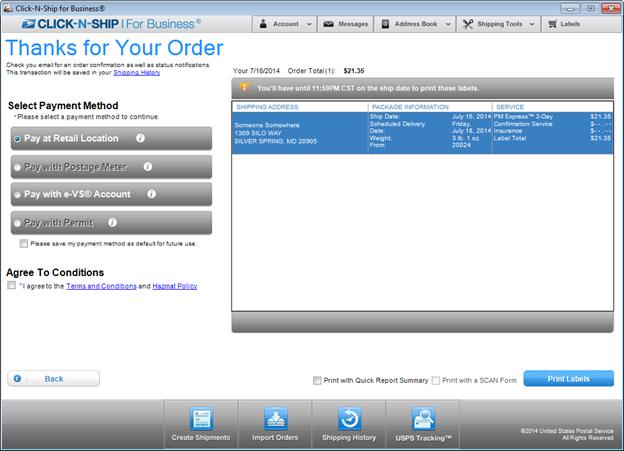Click the PACKAGE INFORMATION column header
Image resolution: width=624 pixels, height=451 pixels.
pyautogui.click(x=410, y=107)
